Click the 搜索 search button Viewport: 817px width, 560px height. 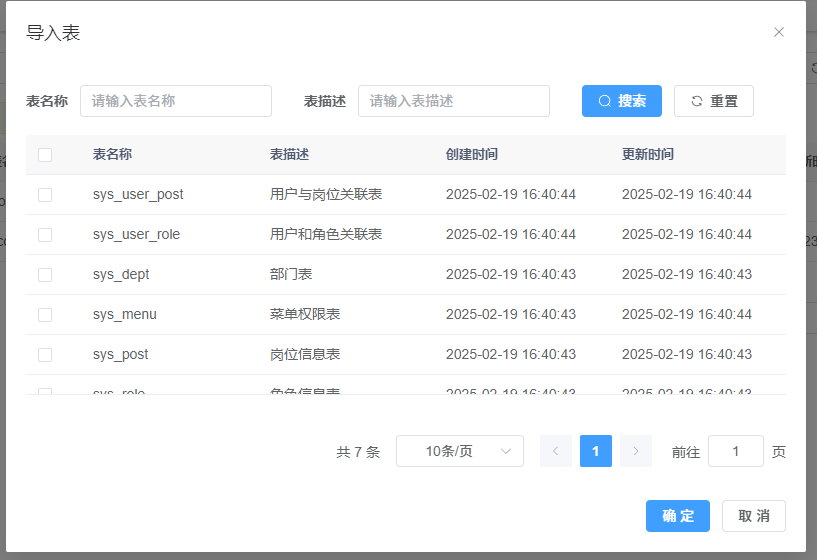point(621,101)
